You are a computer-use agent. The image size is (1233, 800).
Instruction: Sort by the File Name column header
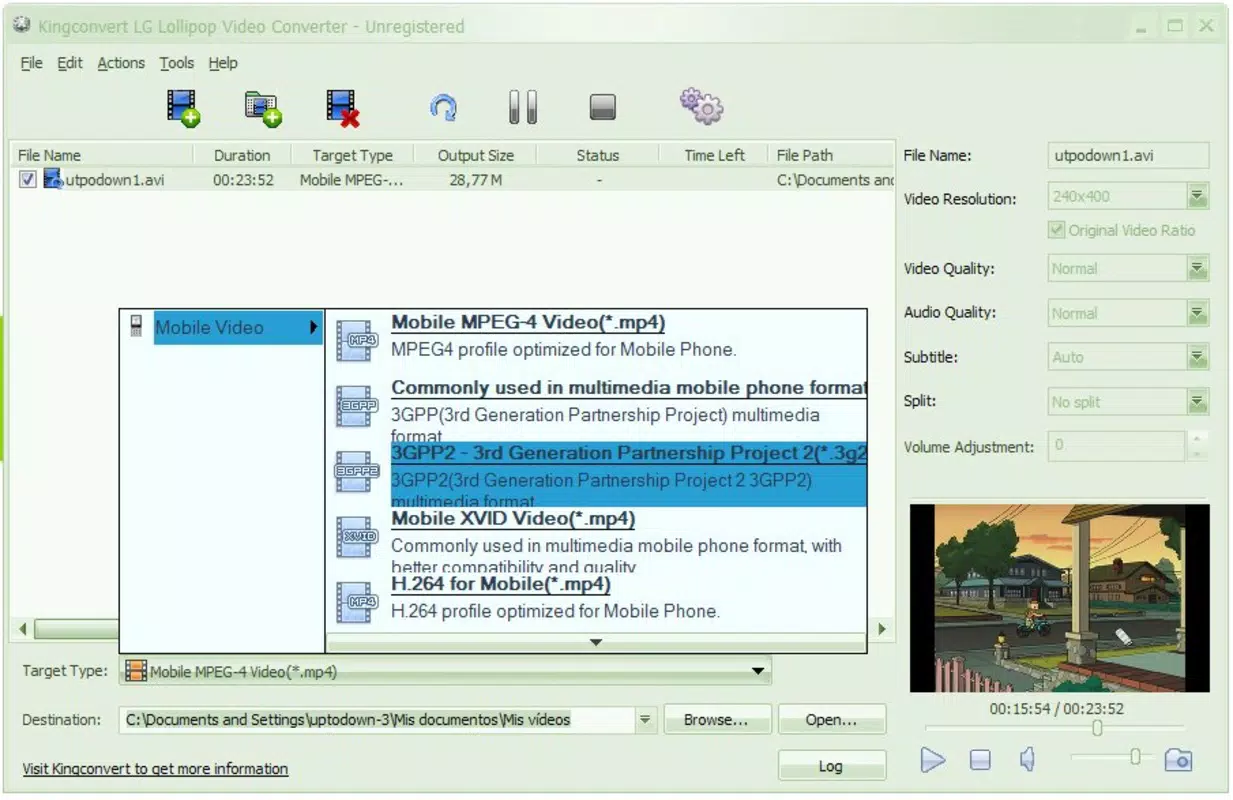tap(101, 155)
